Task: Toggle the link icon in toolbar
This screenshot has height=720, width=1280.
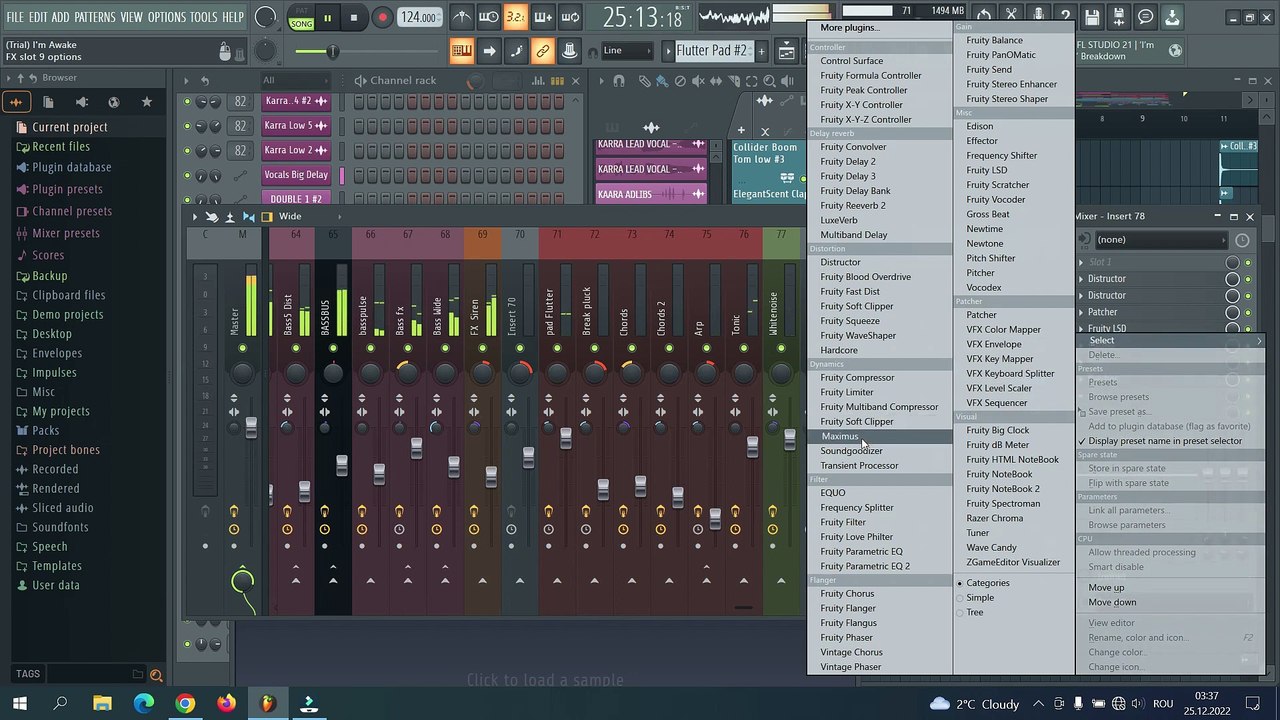Action: coord(542,51)
